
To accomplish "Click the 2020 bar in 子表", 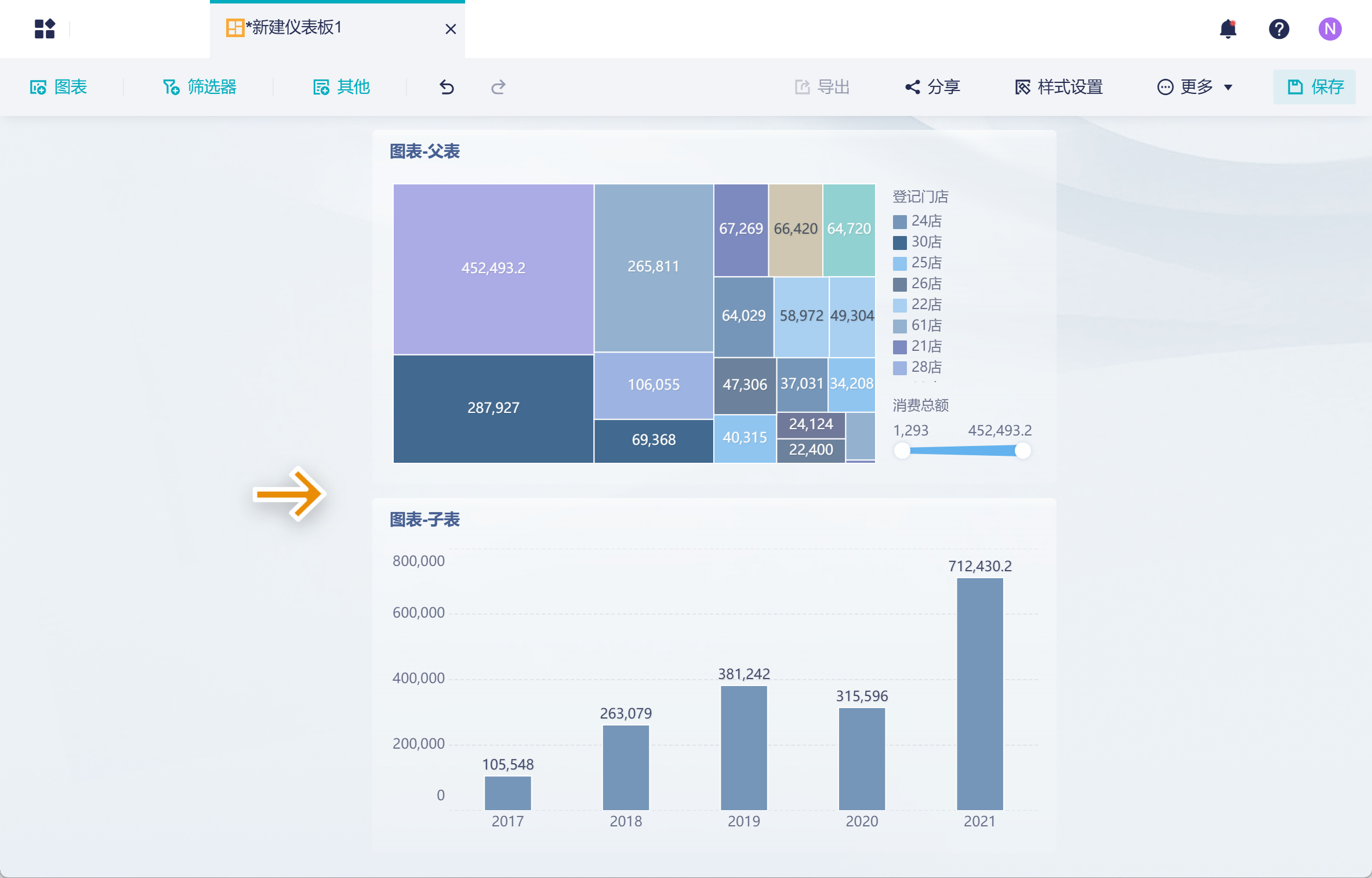I will point(862,759).
